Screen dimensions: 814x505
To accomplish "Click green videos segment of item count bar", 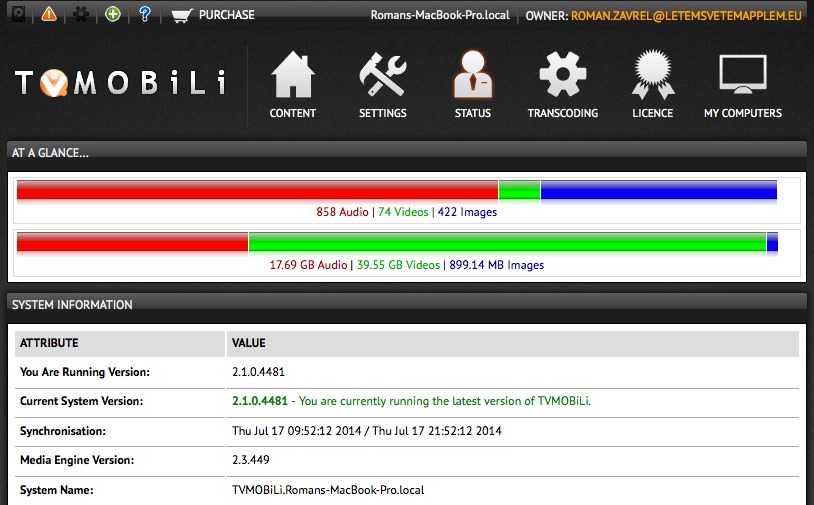I will coord(519,190).
